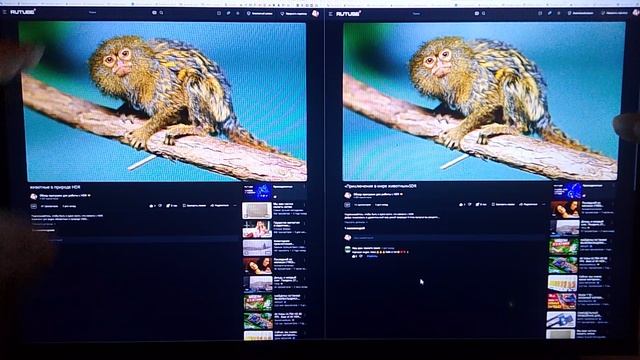Image resolution: width=640 pixels, height=360 pixels.
Task: Click the left window video player with the monkey
Action: click(163, 101)
